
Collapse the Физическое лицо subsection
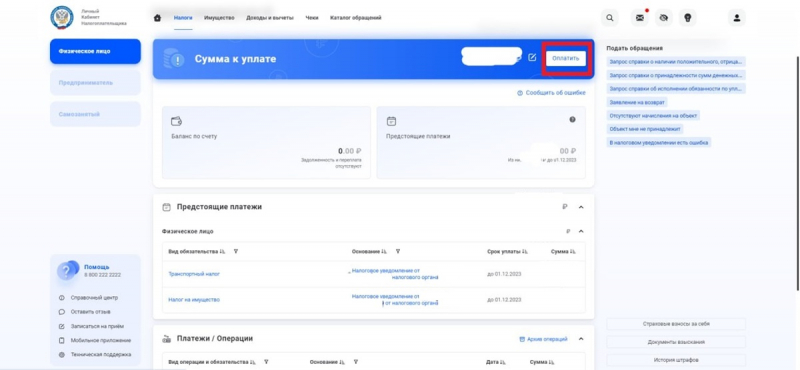pos(581,232)
